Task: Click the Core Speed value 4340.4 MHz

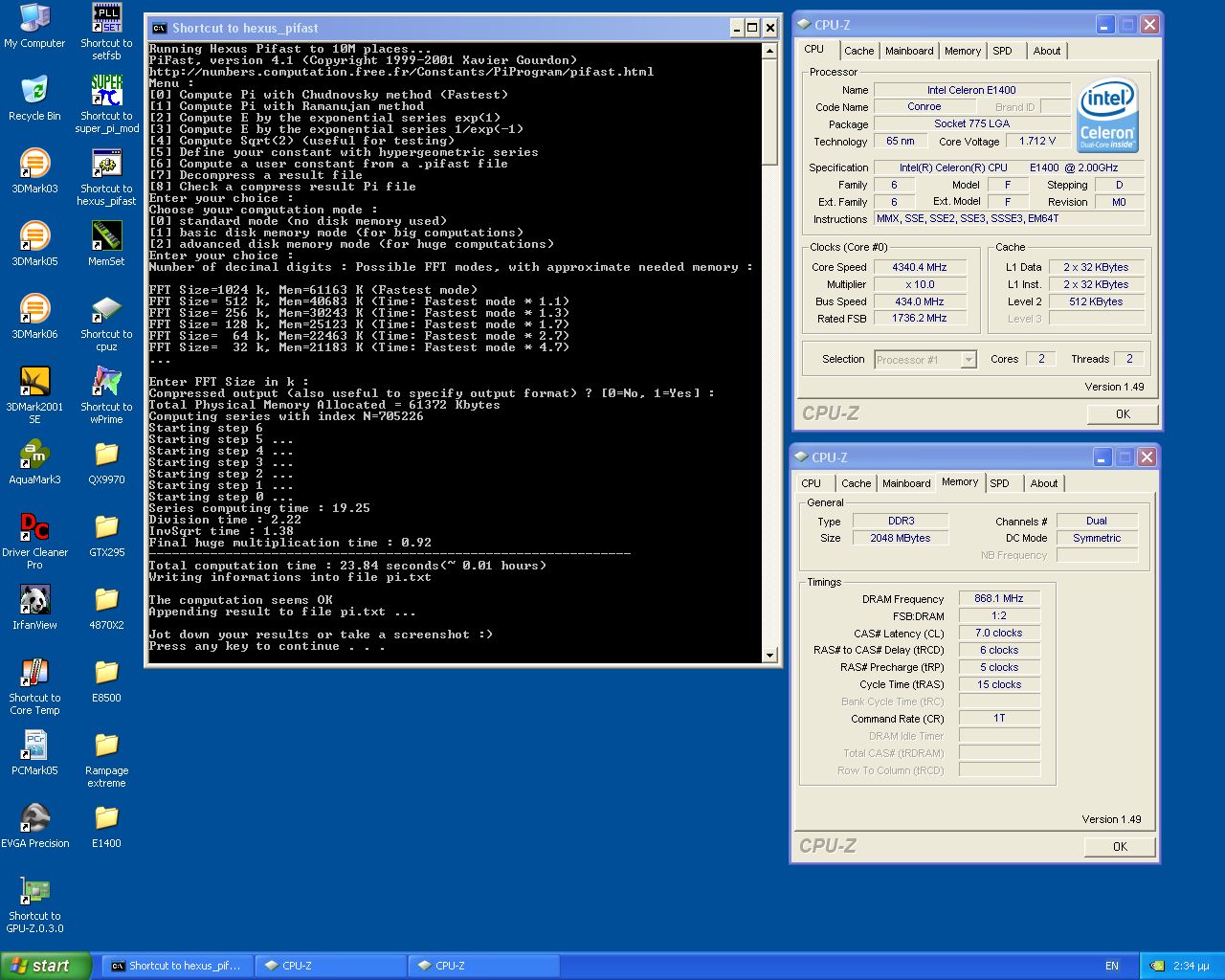Action: (x=919, y=267)
